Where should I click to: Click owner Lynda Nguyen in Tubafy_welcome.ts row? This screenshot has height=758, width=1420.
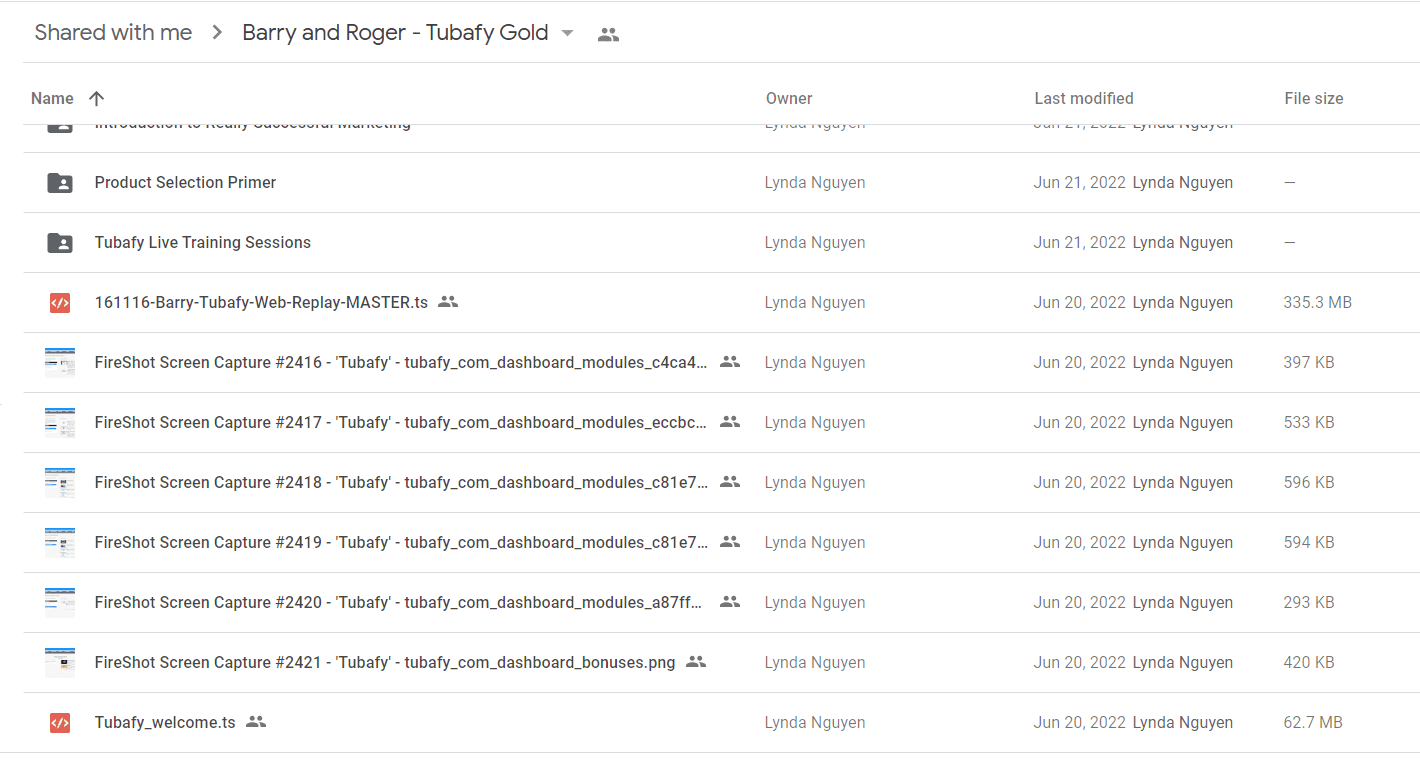pos(815,722)
